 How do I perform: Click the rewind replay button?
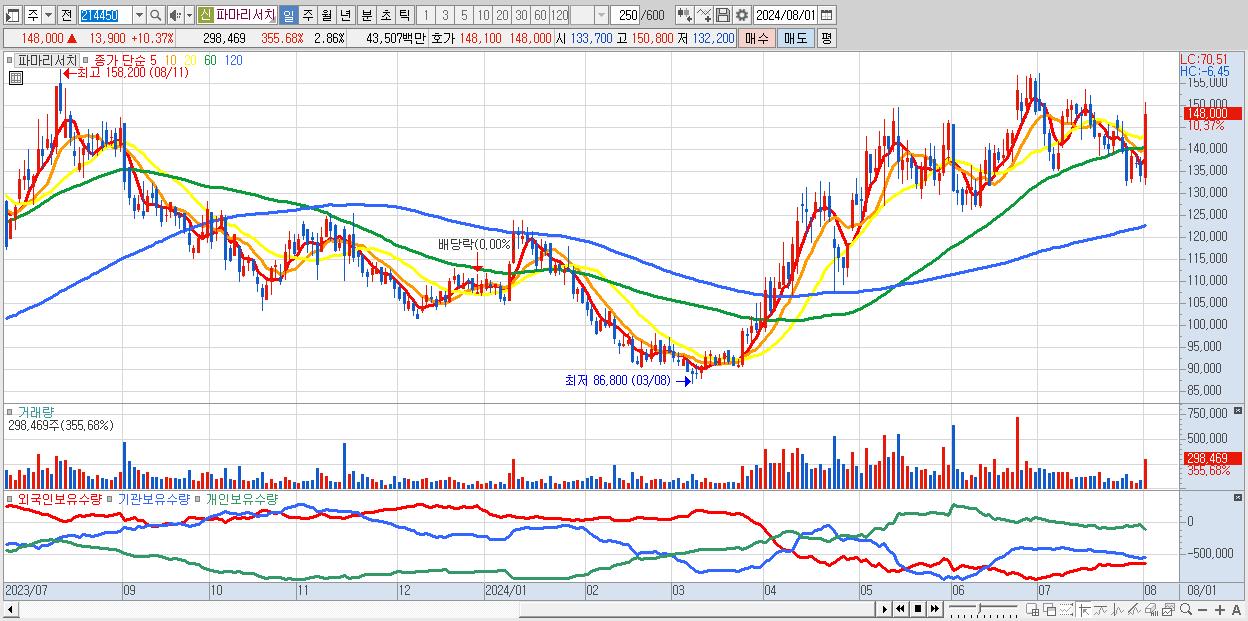point(900,609)
